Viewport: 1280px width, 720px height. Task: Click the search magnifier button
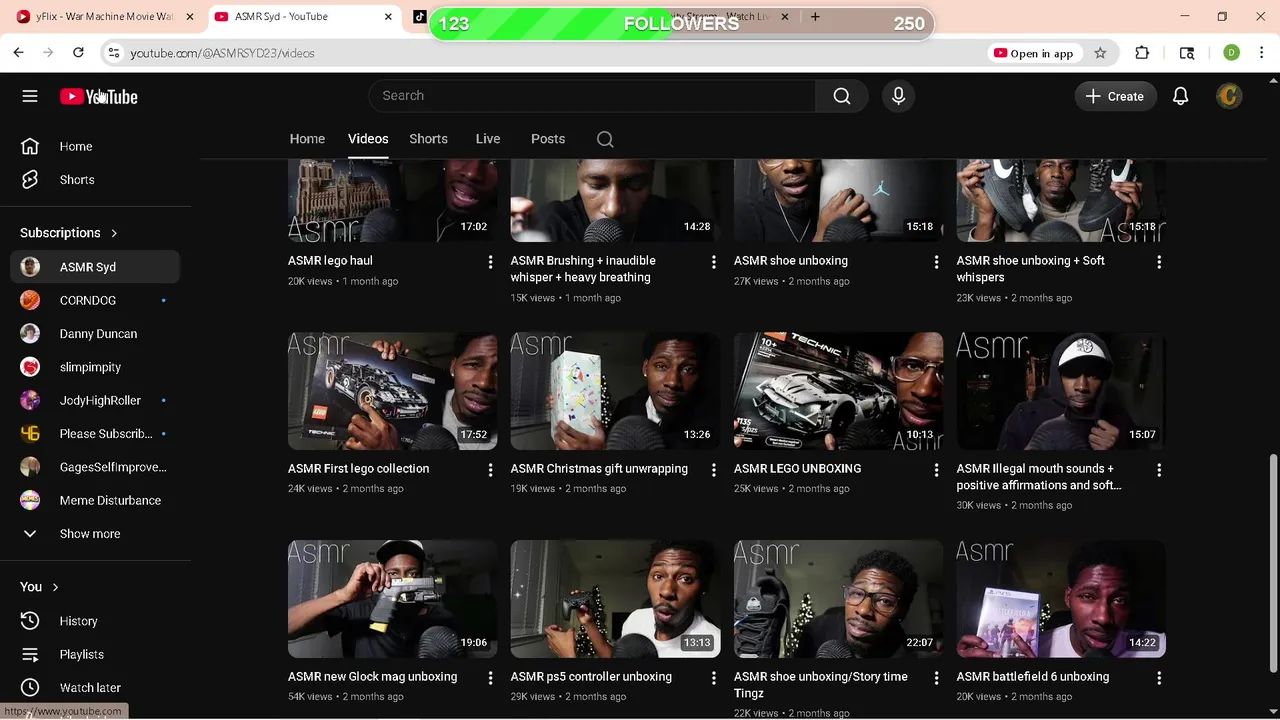click(842, 96)
